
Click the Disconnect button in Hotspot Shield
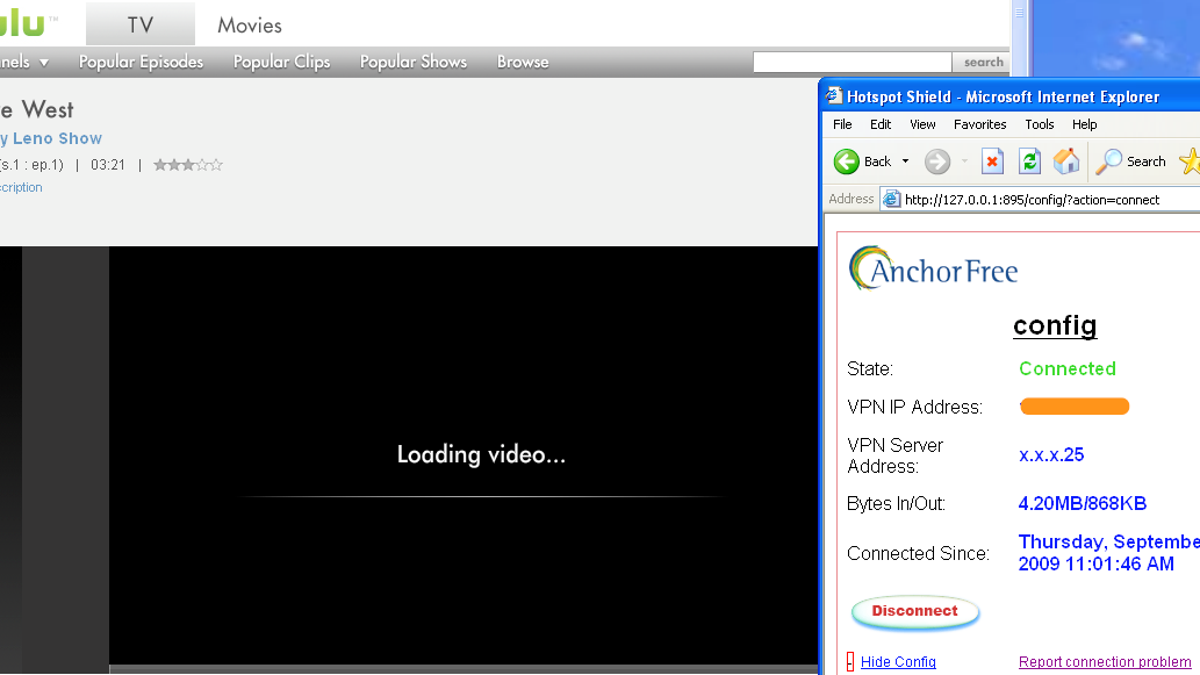coord(915,612)
